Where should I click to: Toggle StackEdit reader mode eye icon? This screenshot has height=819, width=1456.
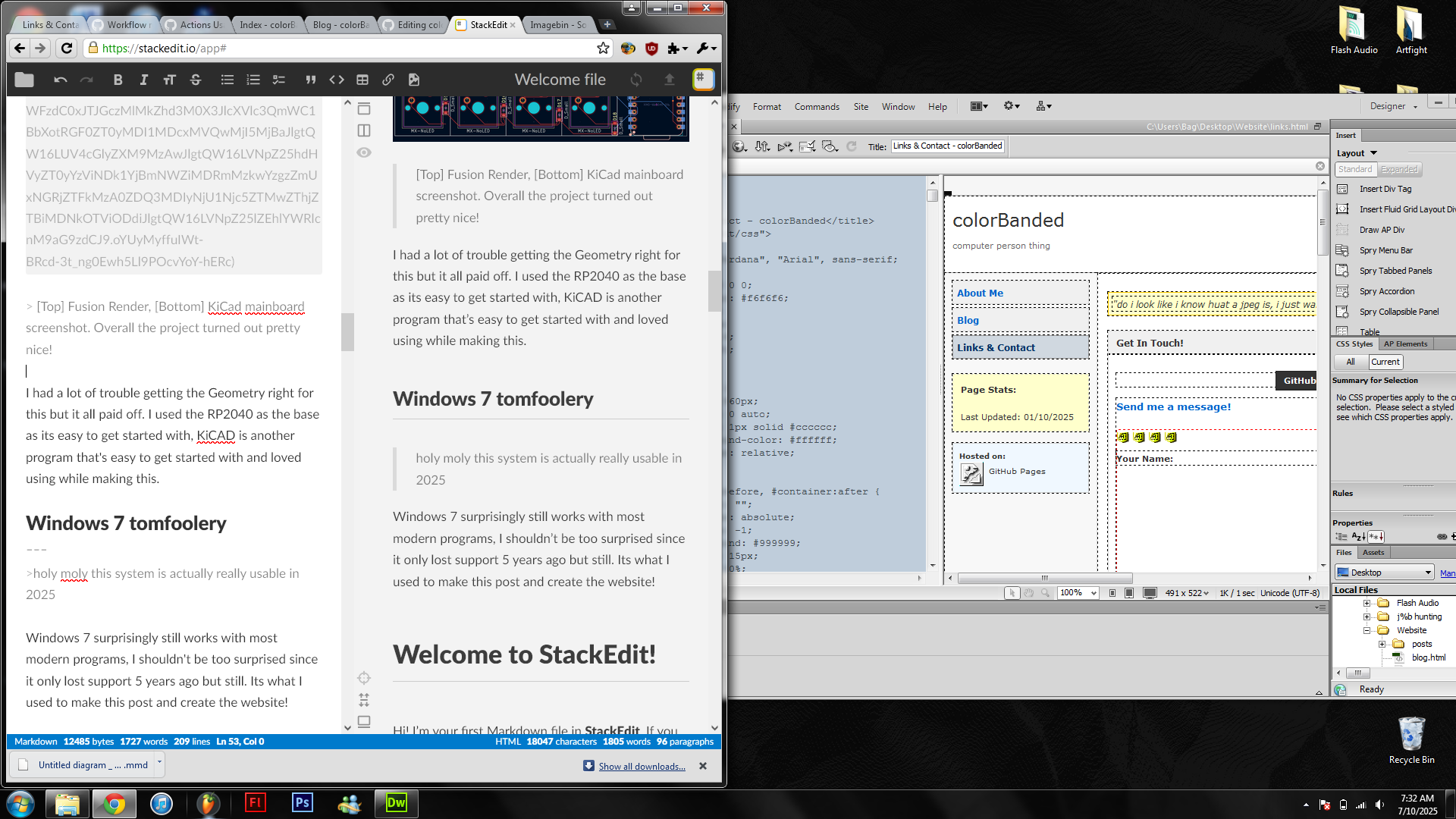(364, 152)
